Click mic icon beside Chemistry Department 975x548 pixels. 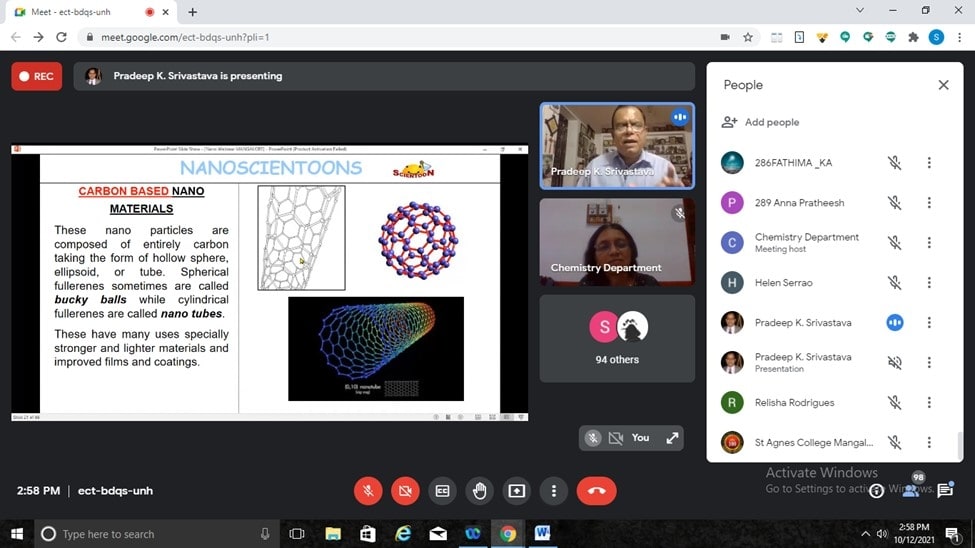tap(895, 243)
